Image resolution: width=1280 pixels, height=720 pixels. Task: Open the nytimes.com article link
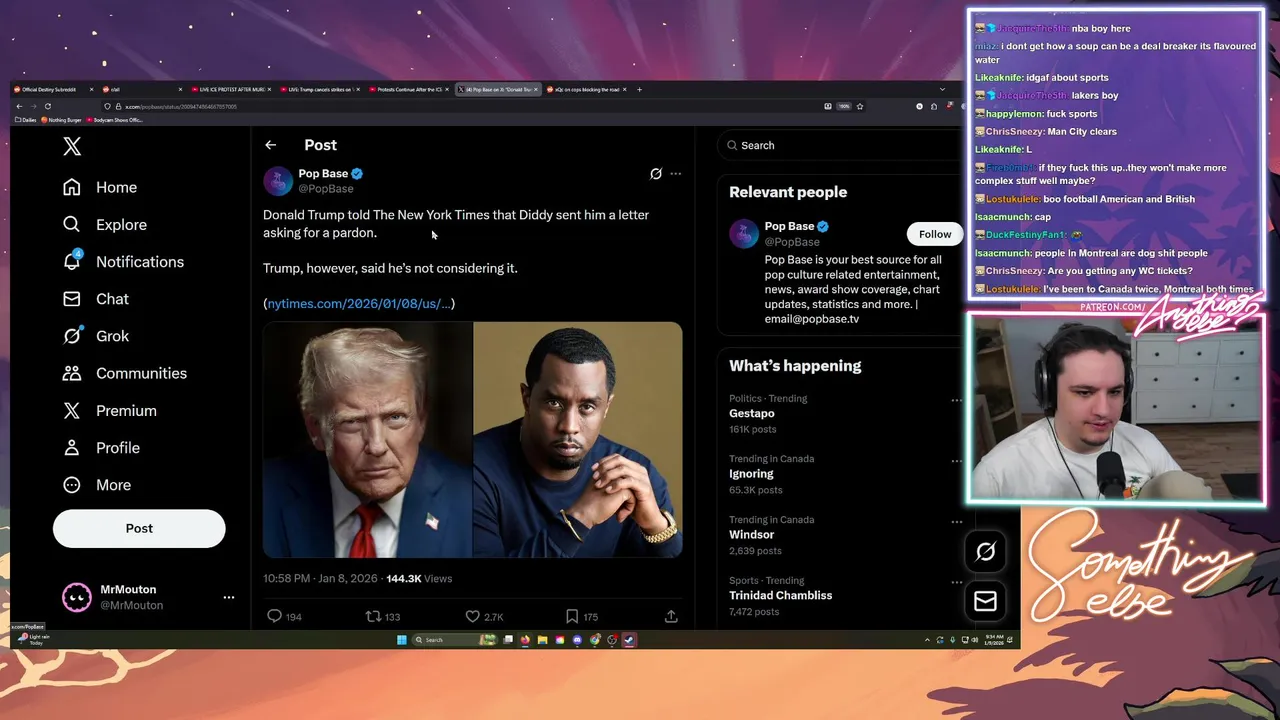359,303
